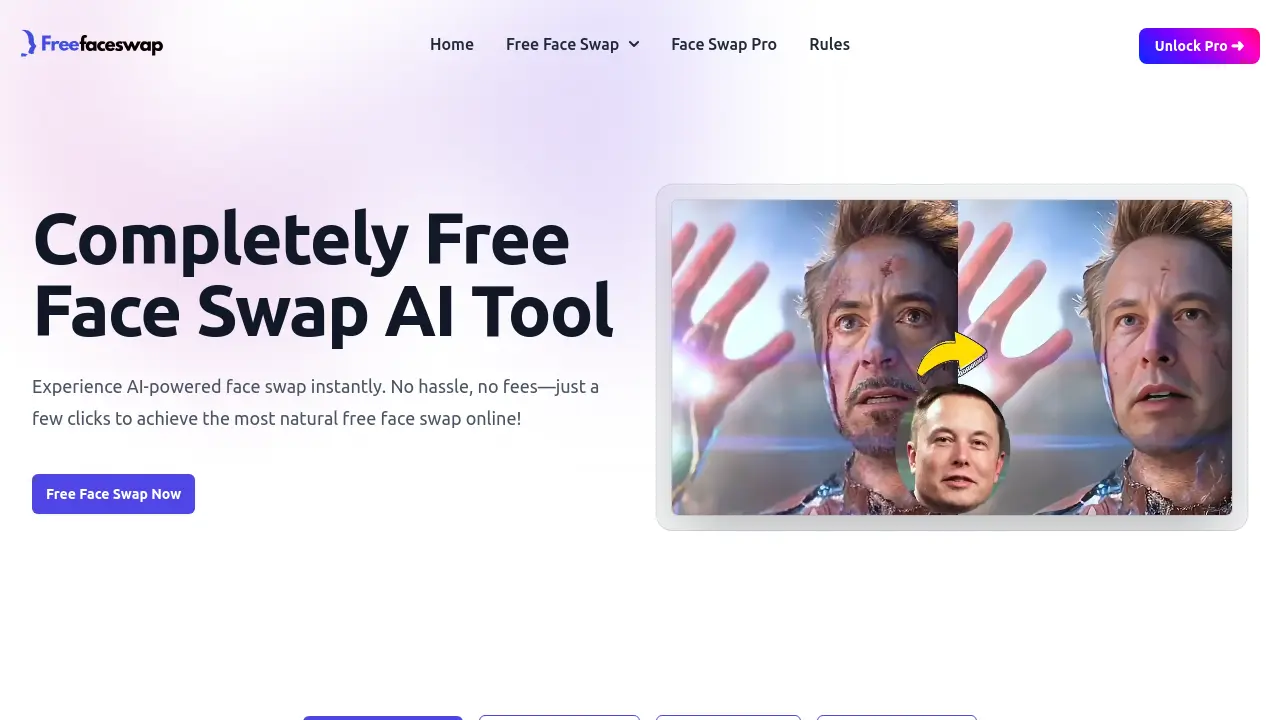Open the Face Swap Pro page

tap(724, 45)
